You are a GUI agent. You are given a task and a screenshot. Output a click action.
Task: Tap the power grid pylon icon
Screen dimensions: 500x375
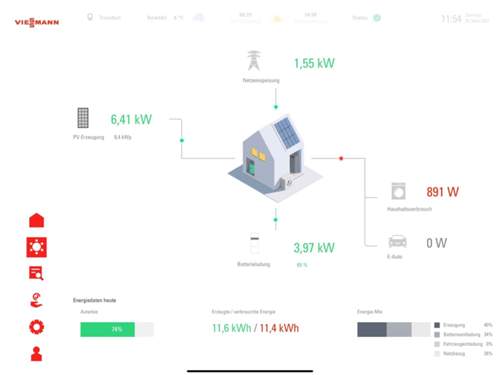(254, 60)
